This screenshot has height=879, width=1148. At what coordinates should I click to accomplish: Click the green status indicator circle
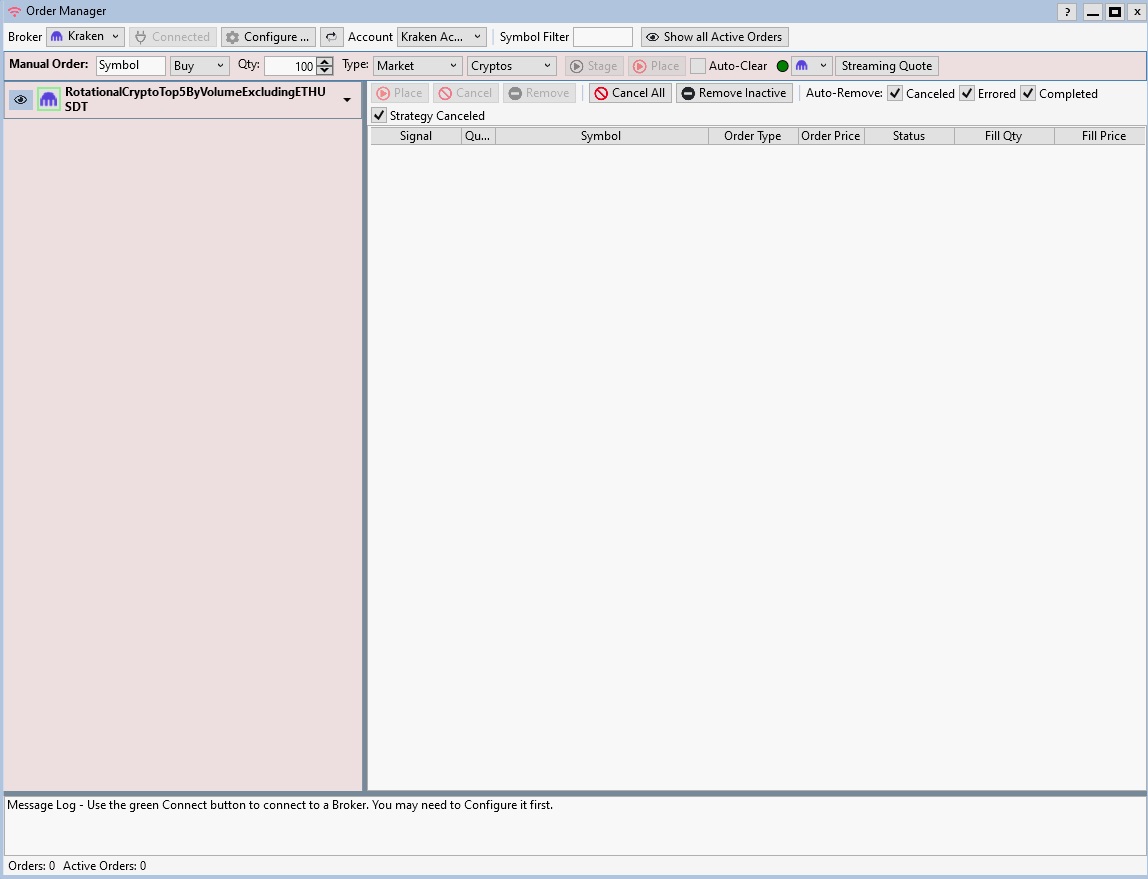click(x=783, y=66)
